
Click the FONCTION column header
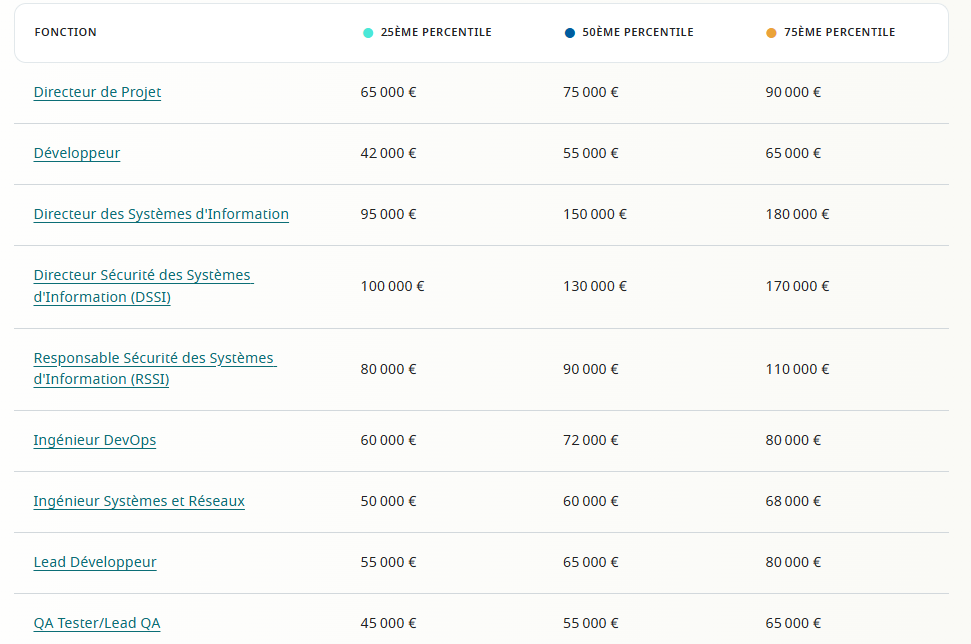(x=66, y=32)
